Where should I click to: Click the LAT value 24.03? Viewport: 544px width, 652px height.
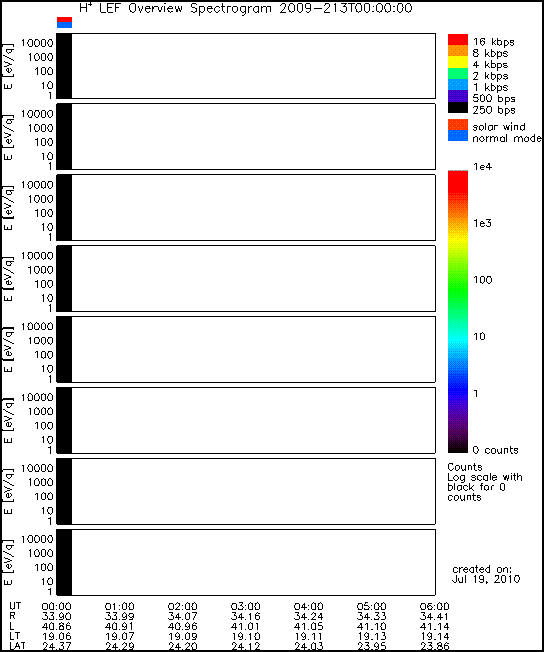coord(309,647)
